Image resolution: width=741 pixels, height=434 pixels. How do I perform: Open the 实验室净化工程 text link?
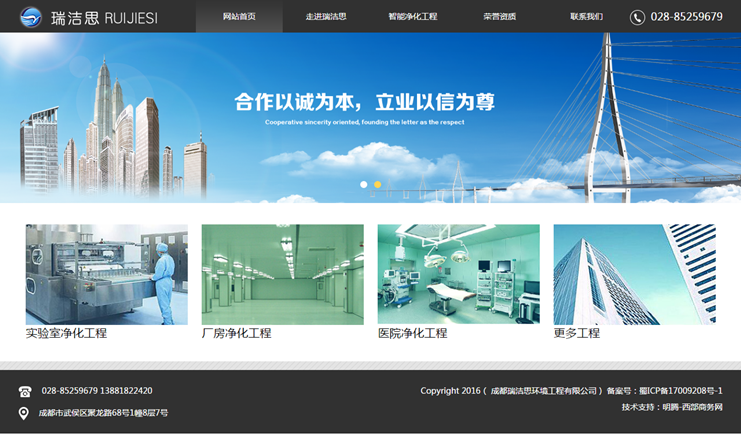point(66,333)
